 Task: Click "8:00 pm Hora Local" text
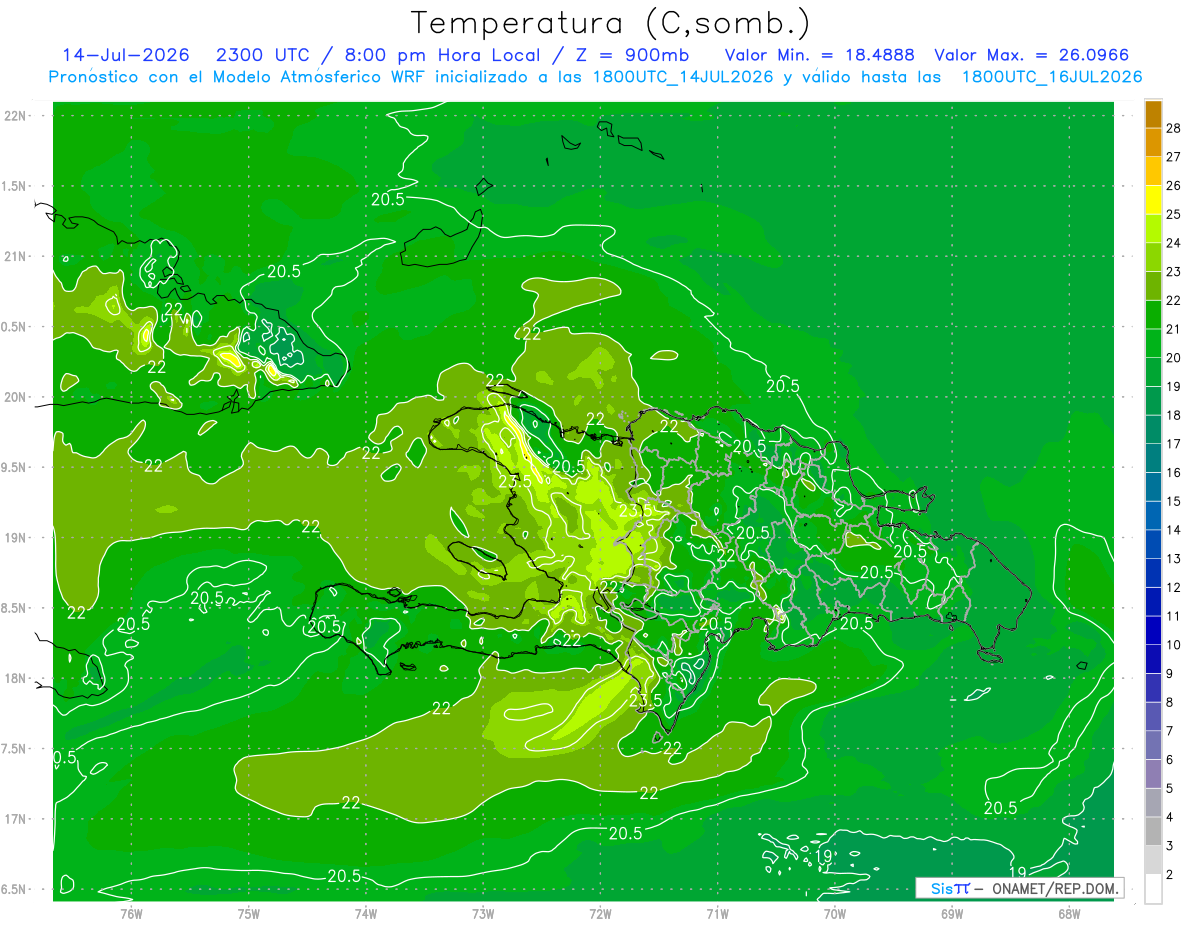(x=442, y=55)
